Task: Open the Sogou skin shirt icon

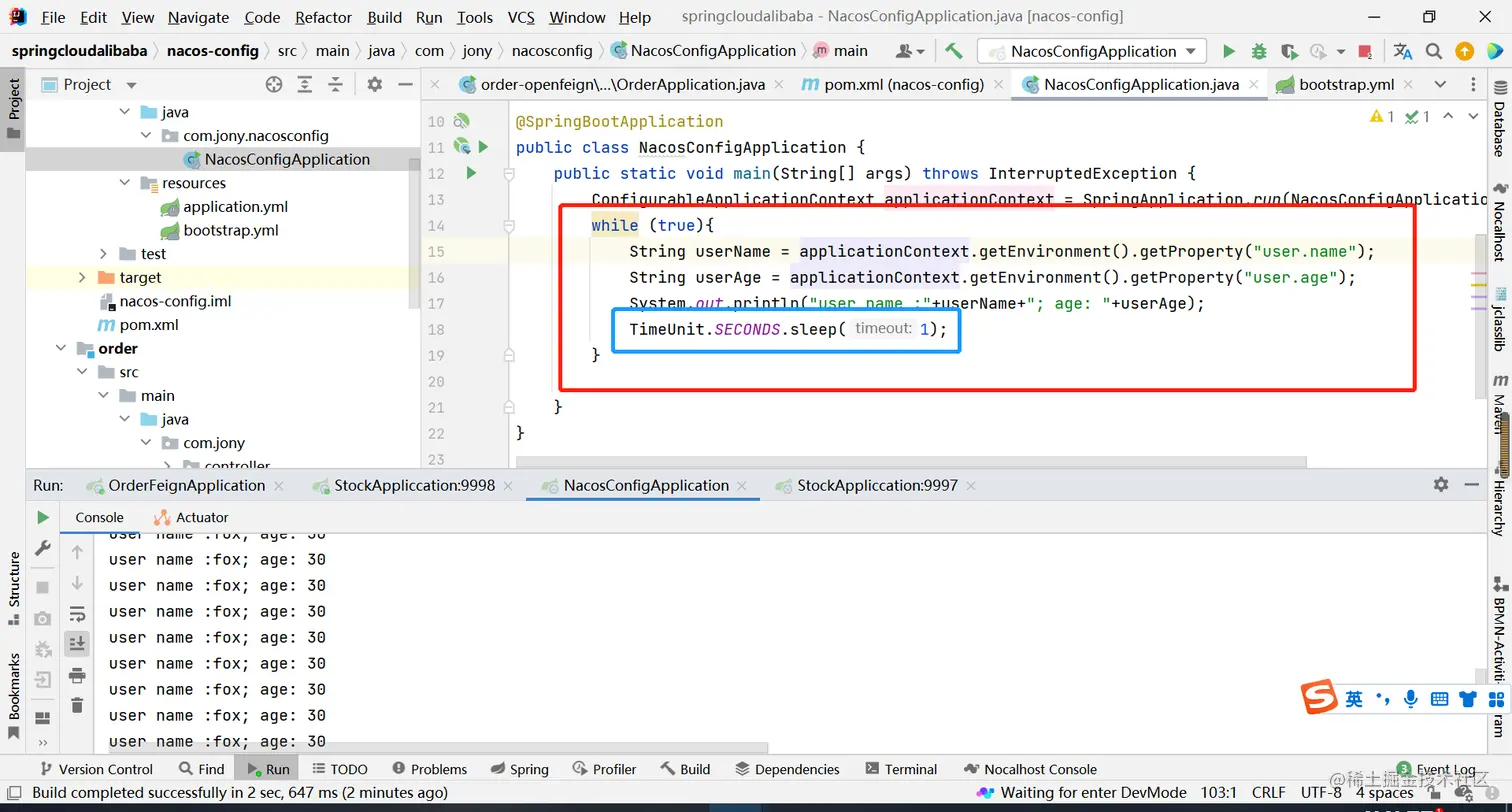Action: click(x=1468, y=699)
